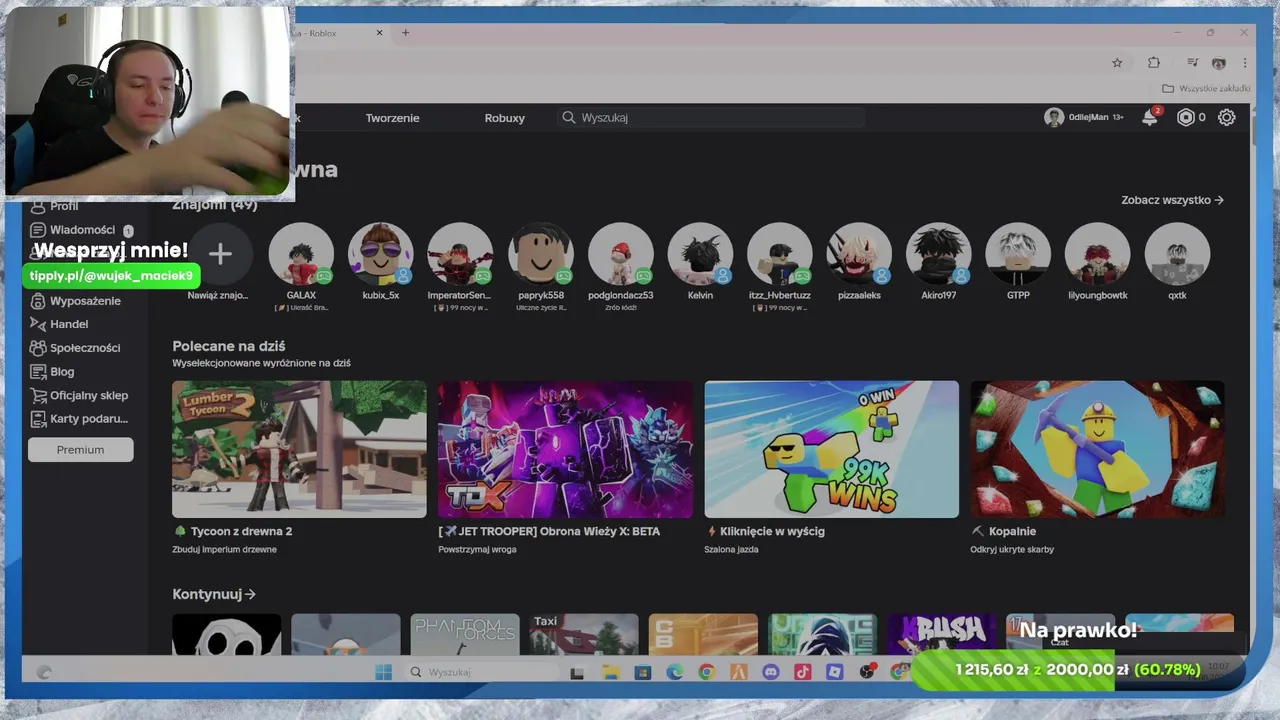Screen dimensions: 1280x720
Task: Open File Explorer from the taskbar
Action: click(x=611, y=672)
